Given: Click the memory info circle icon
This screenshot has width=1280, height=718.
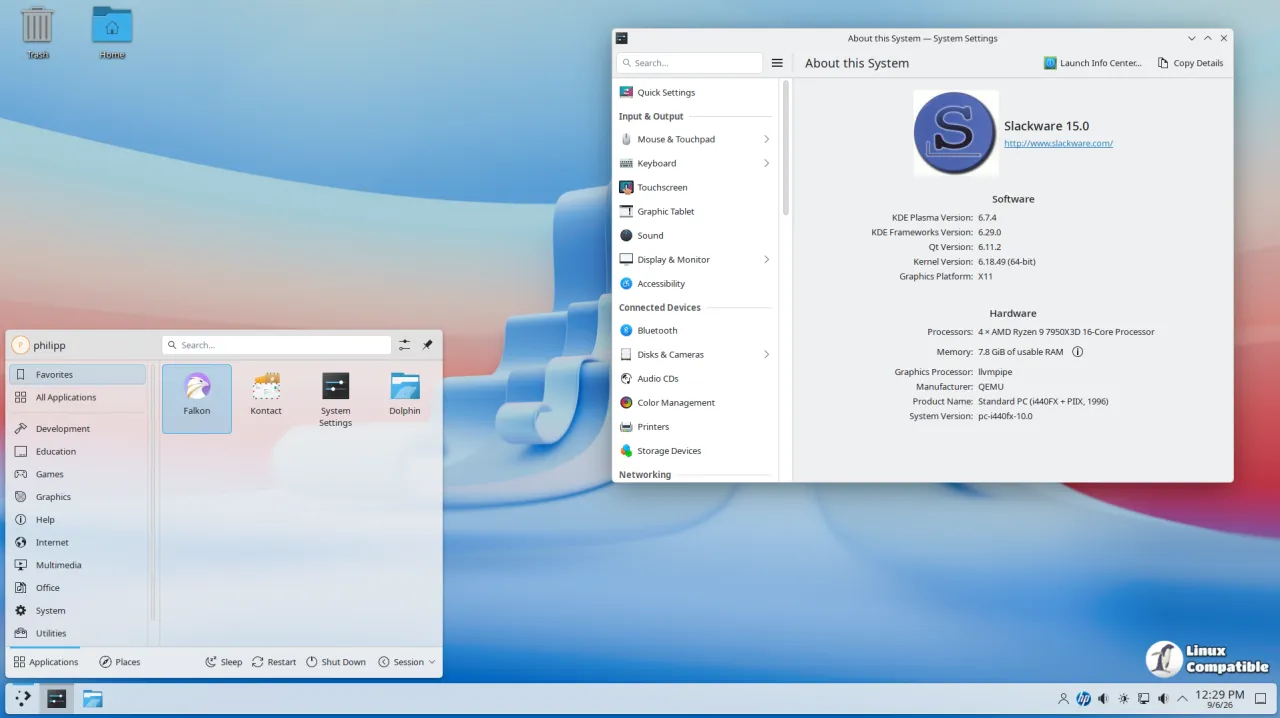Looking at the screenshot, I should 1077,352.
